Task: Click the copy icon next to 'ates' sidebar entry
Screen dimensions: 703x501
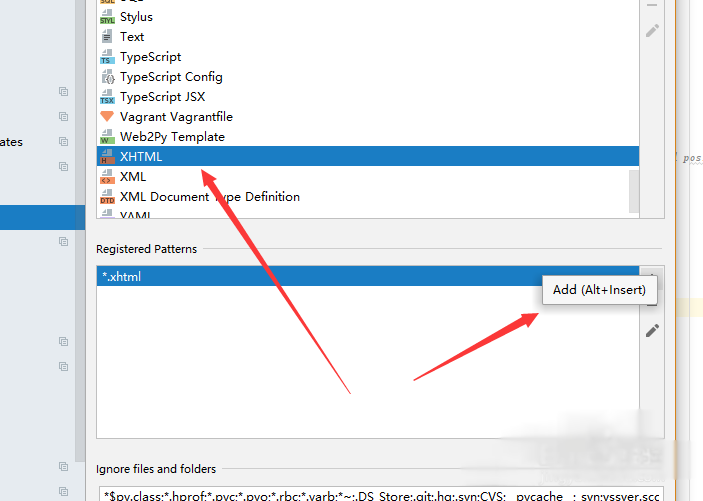Action: pos(63,142)
